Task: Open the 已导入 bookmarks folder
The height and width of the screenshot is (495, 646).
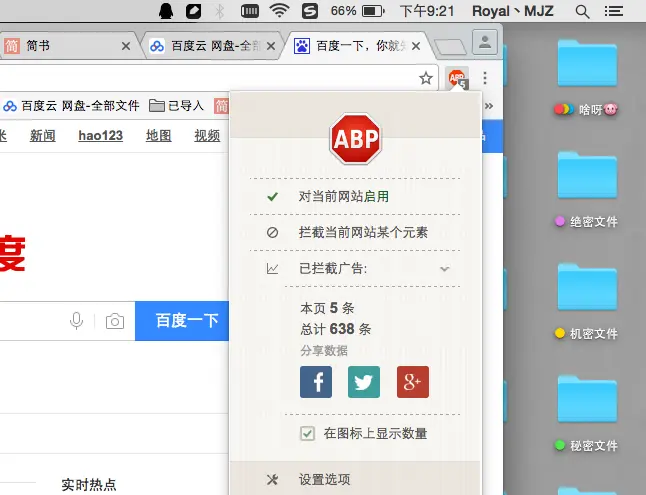Action: (x=176, y=106)
